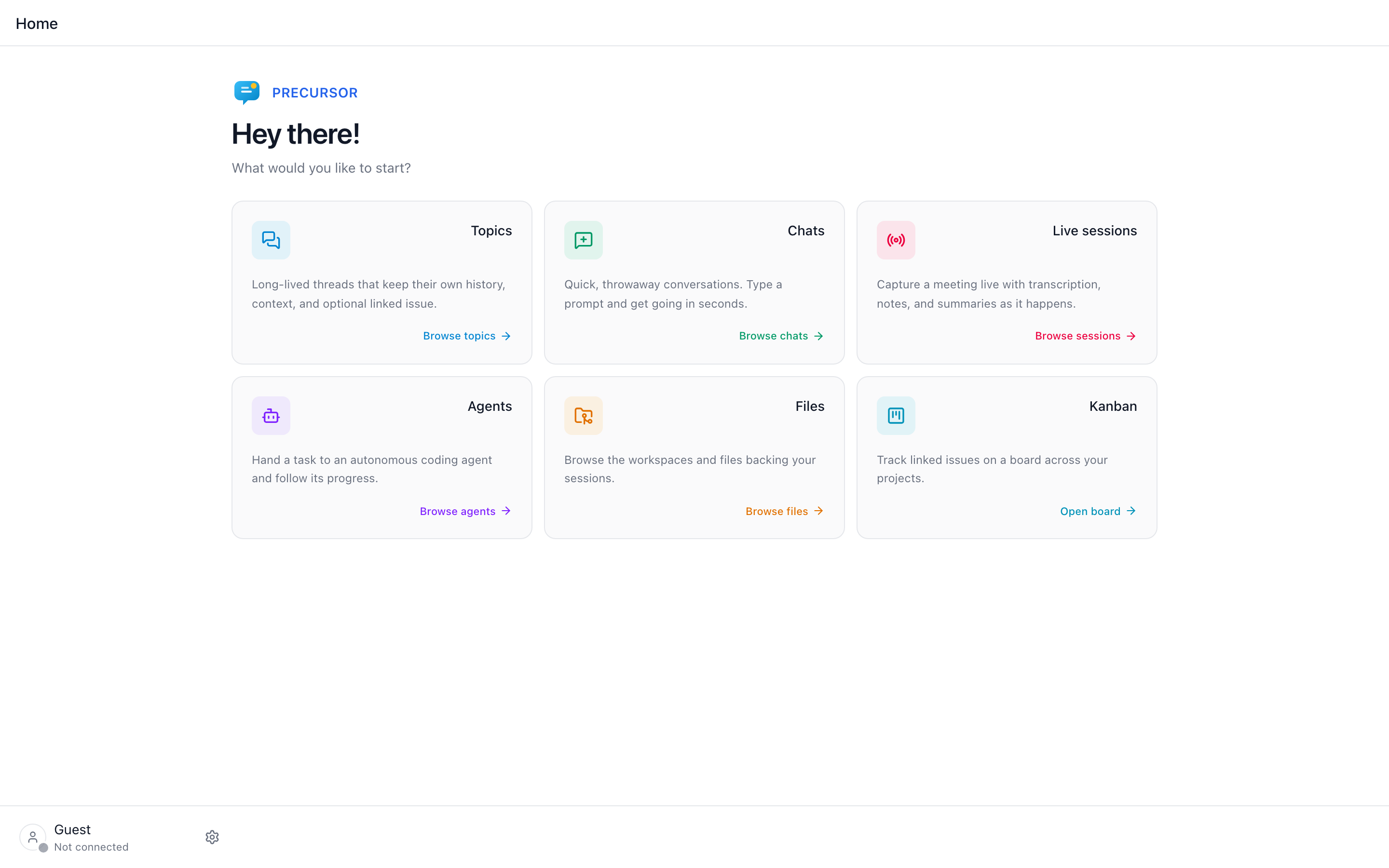Click the Kanban board icon
The height and width of the screenshot is (868, 1389).
point(896,416)
